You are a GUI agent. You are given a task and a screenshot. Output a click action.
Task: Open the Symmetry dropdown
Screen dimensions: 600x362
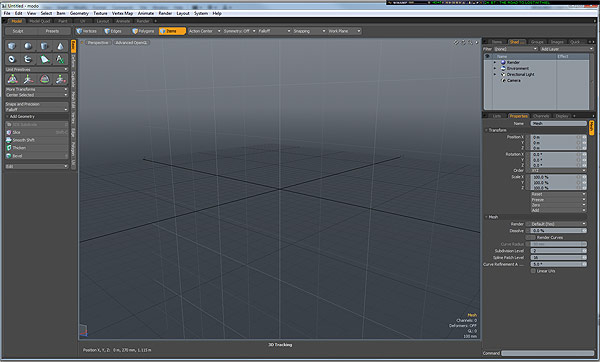tap(239, 31)
